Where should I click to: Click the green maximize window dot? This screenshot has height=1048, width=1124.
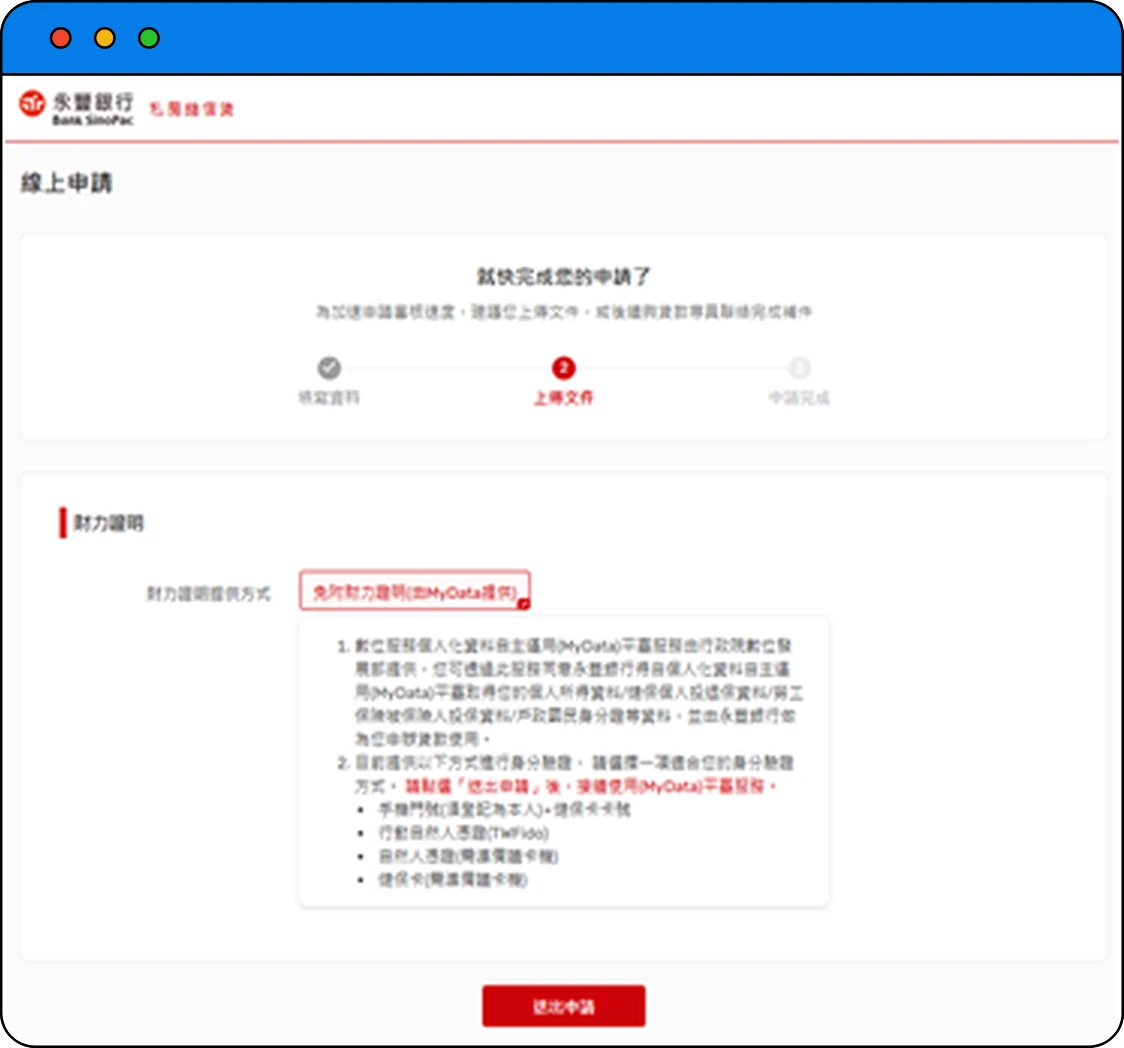[149, 38]
